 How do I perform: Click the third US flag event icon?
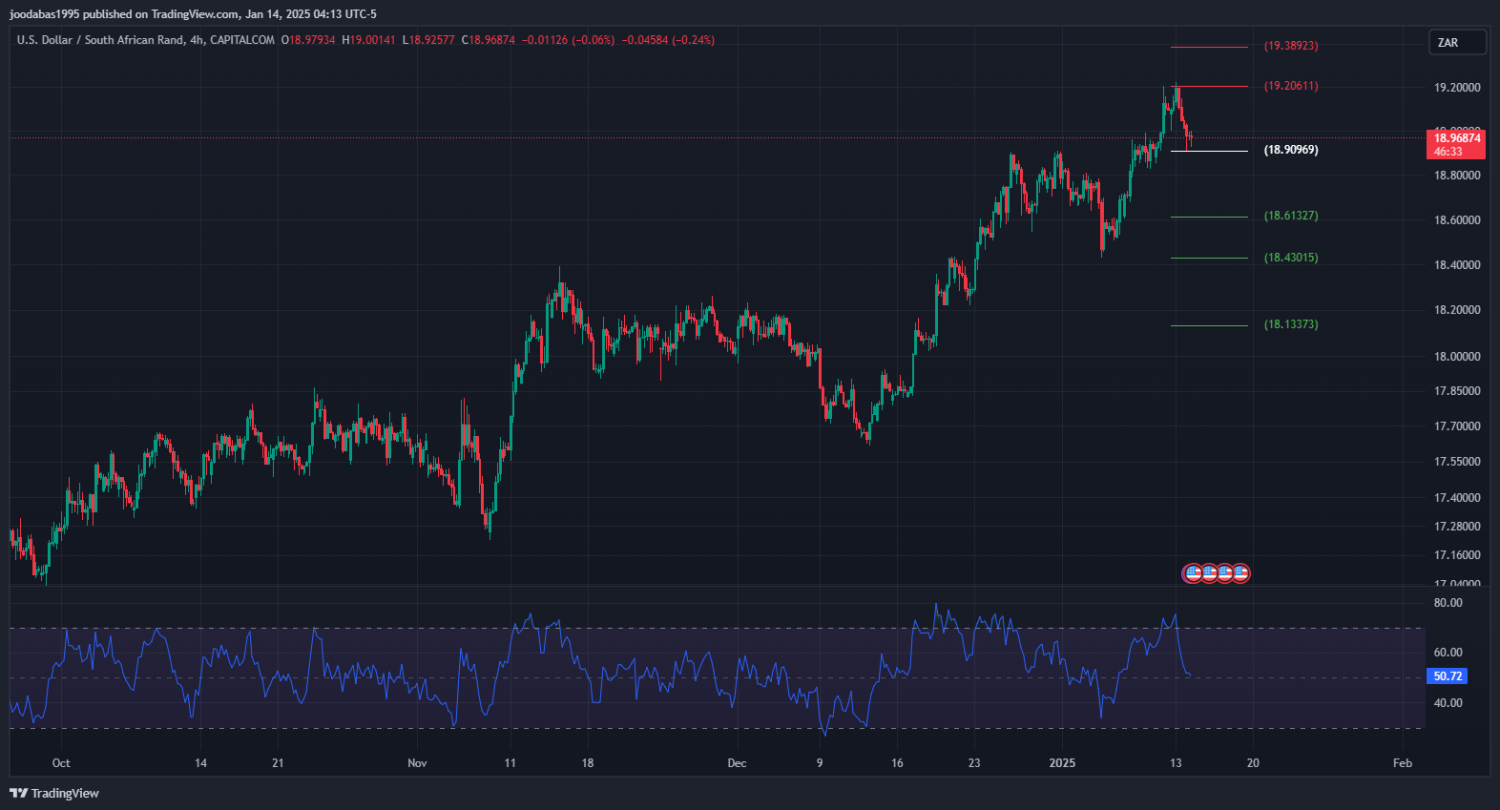point(1225,573)
